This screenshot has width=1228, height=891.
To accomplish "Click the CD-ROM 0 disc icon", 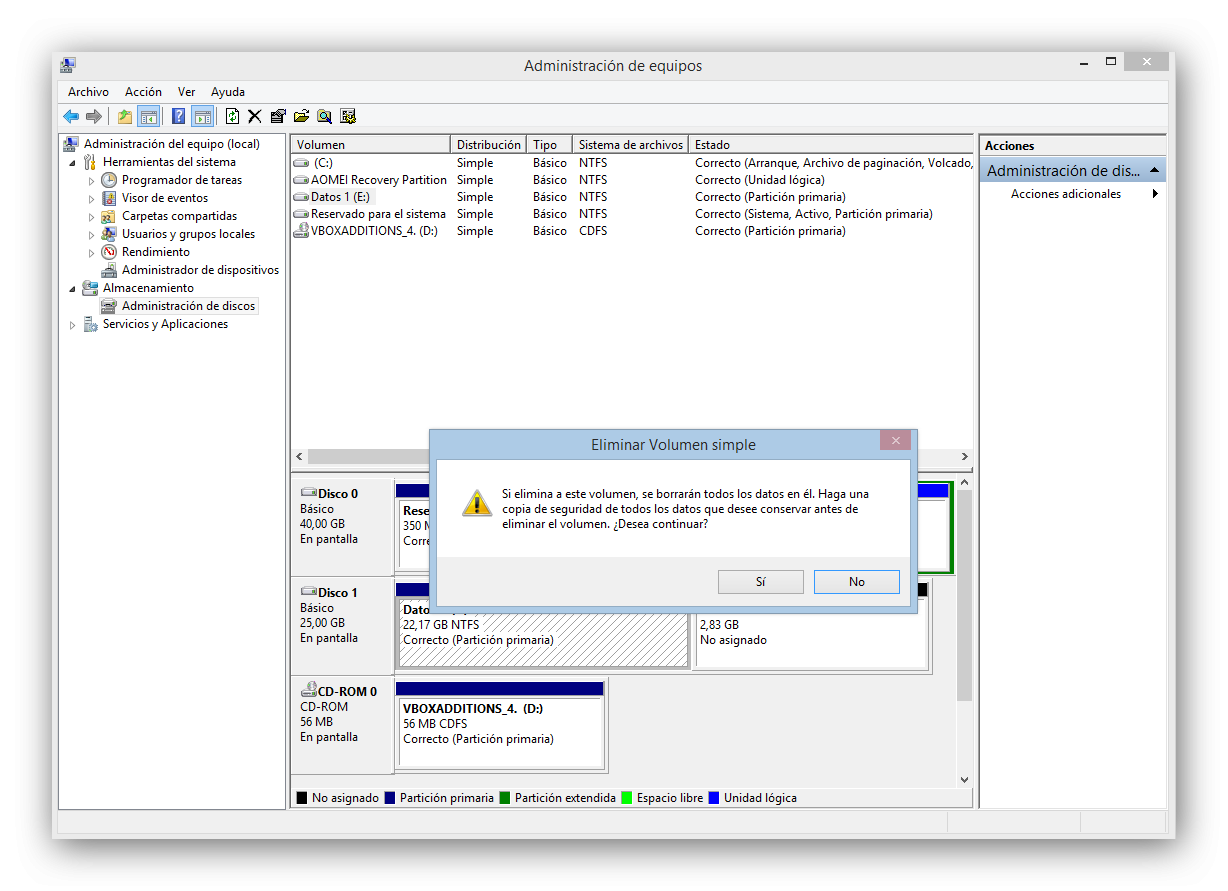I will (x=308, y=690).
